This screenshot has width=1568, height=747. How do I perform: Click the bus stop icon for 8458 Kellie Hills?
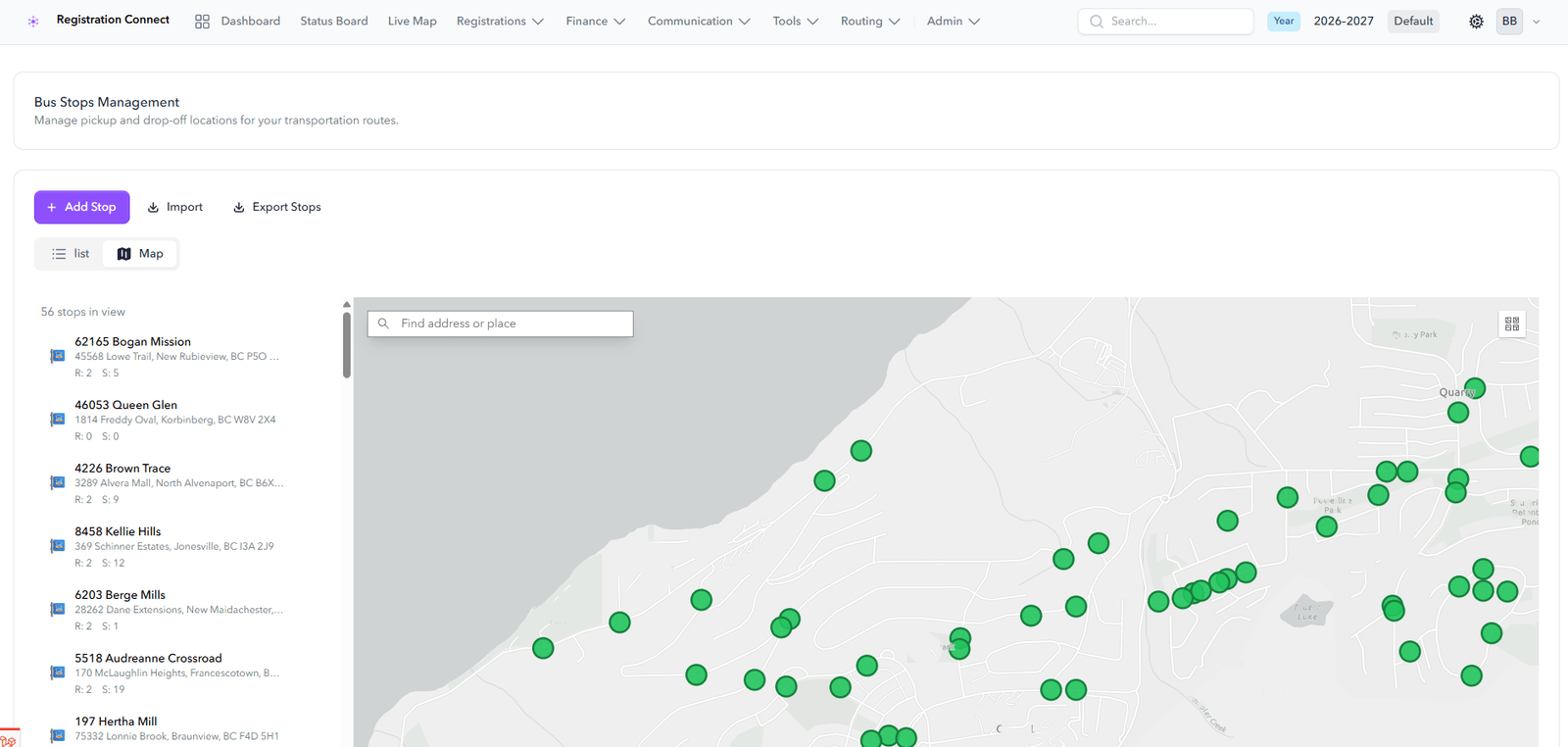tap(58, 546)
